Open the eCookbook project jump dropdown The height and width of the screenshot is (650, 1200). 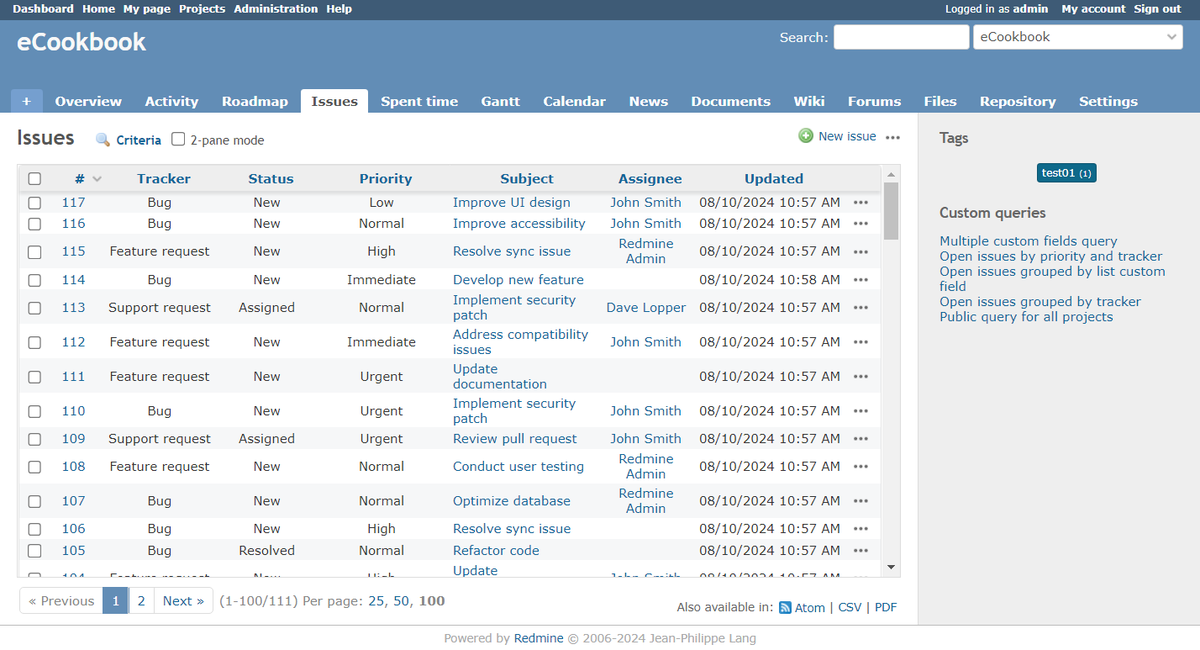coord(1078,37)
